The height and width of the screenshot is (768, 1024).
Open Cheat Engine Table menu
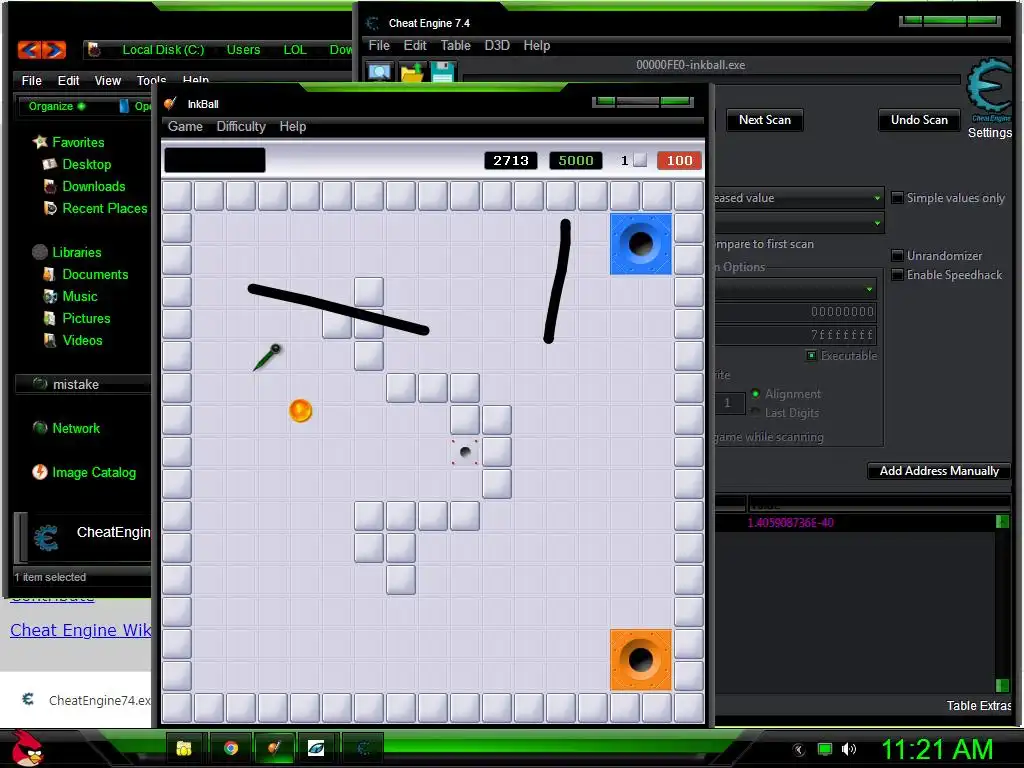(x=455, y=46)
